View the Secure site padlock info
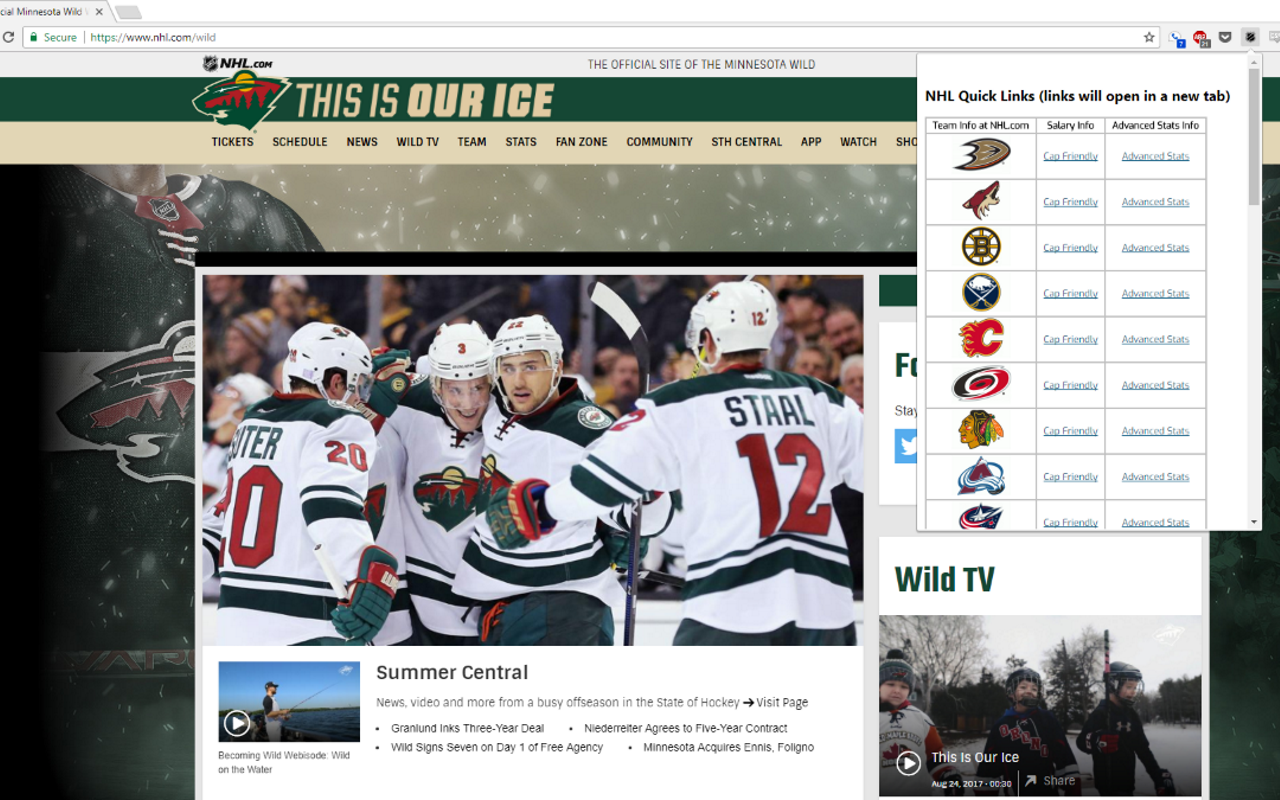The image size is (1280, 800). coord(52,37)
